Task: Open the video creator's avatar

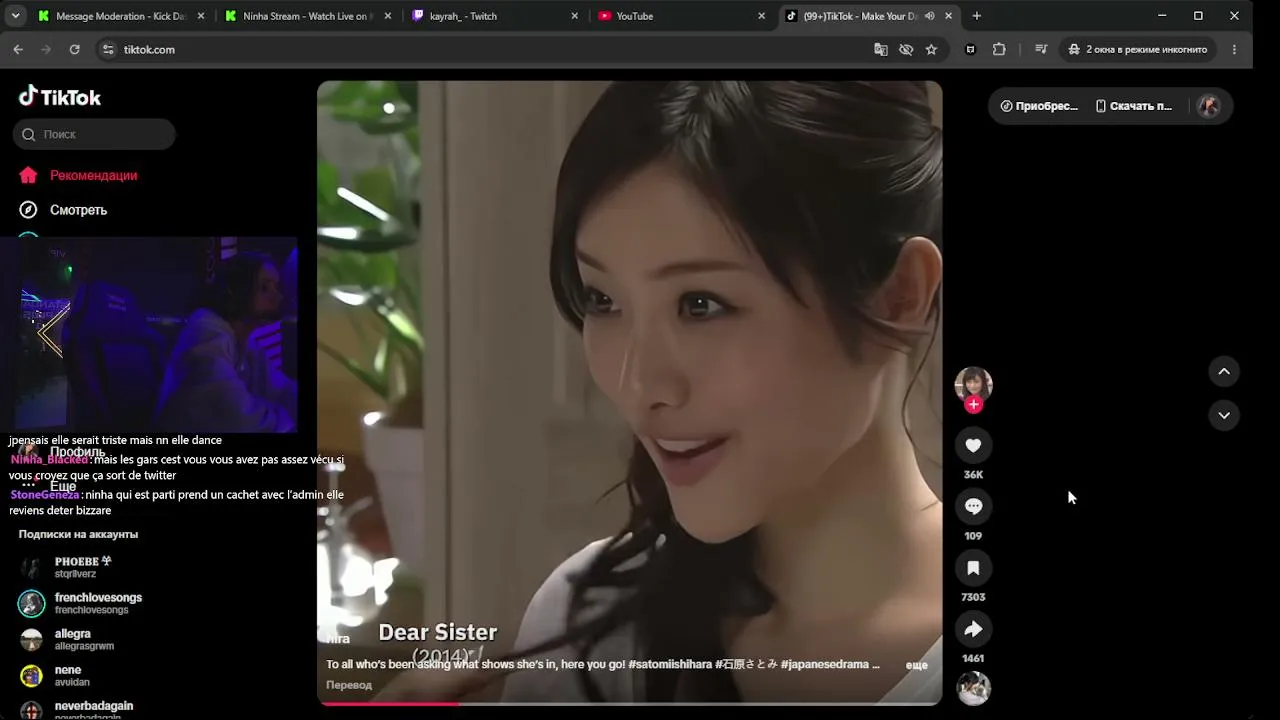Action: (x=973, y=384)
